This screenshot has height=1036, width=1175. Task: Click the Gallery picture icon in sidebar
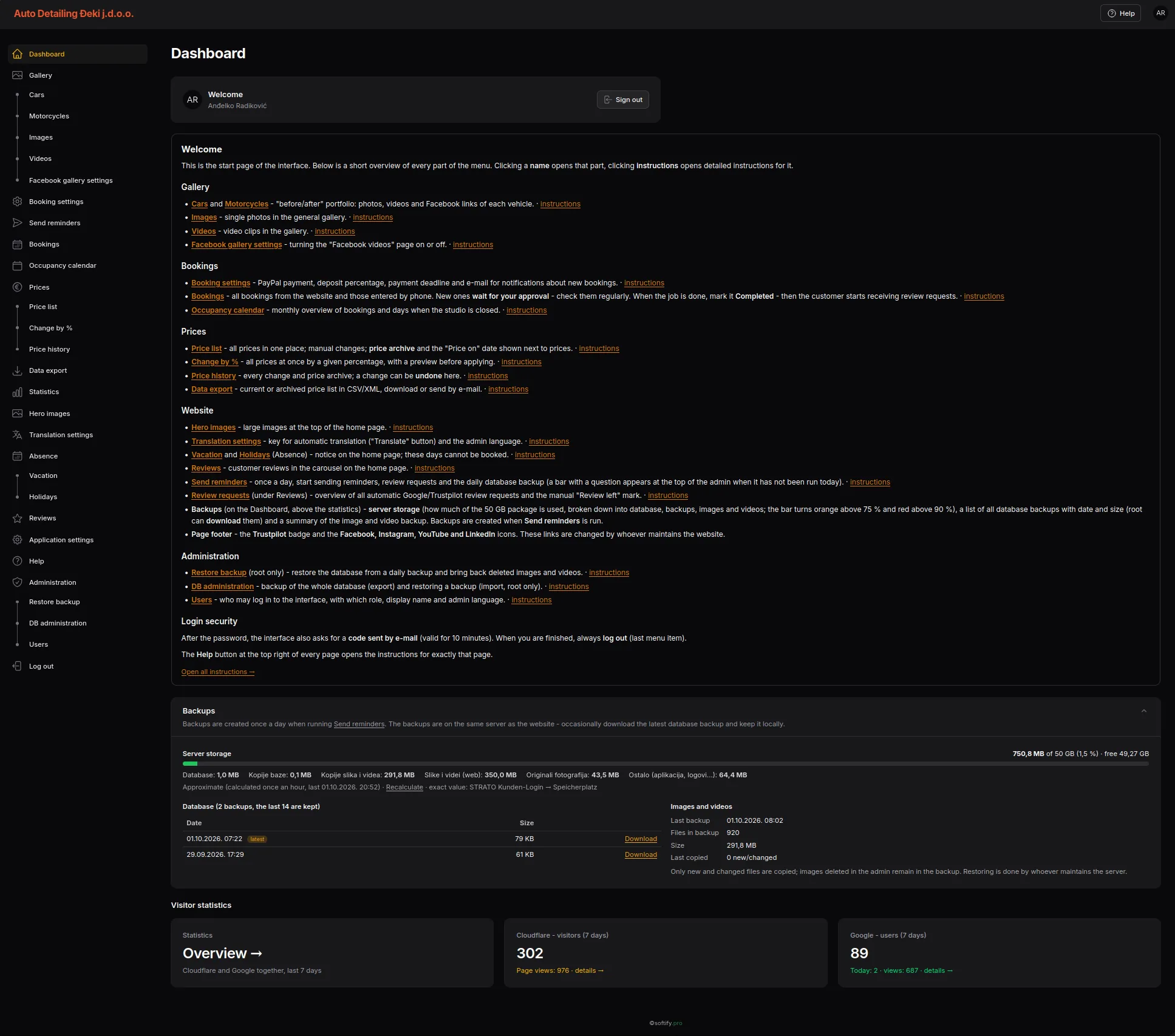18,75
